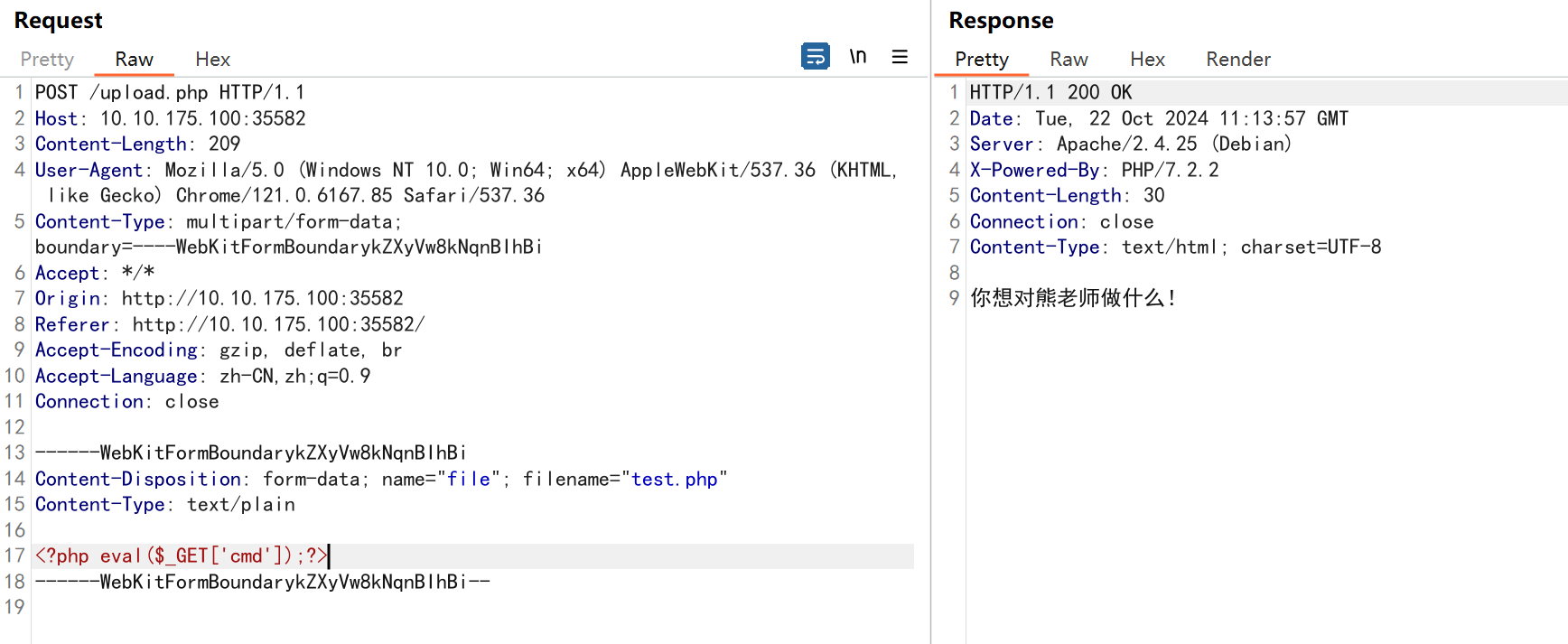The image size is (1568, 644).
Task: Click the Content-Type: text/html response header
Action: [x=1176, y=247]
